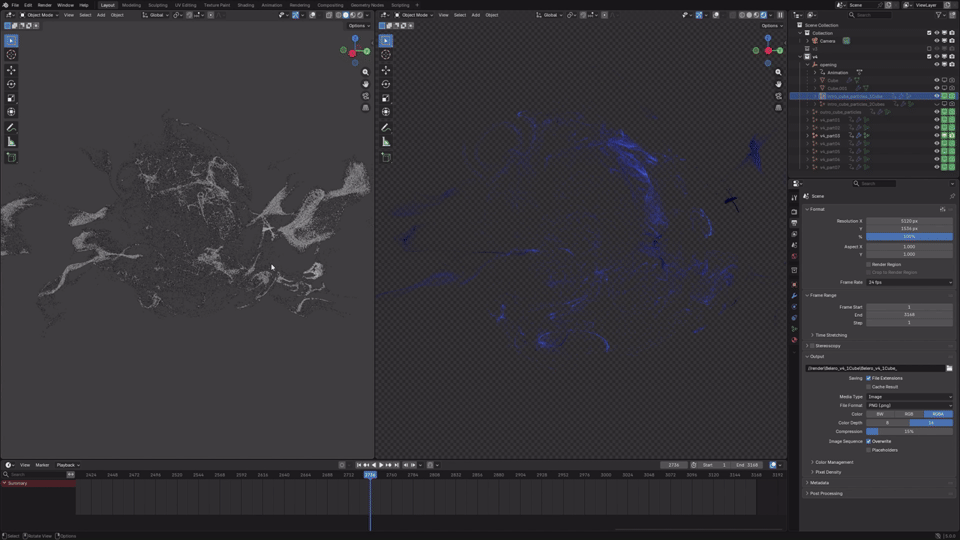
Task: Open the Material properties tab
Action: pos(794,340)
